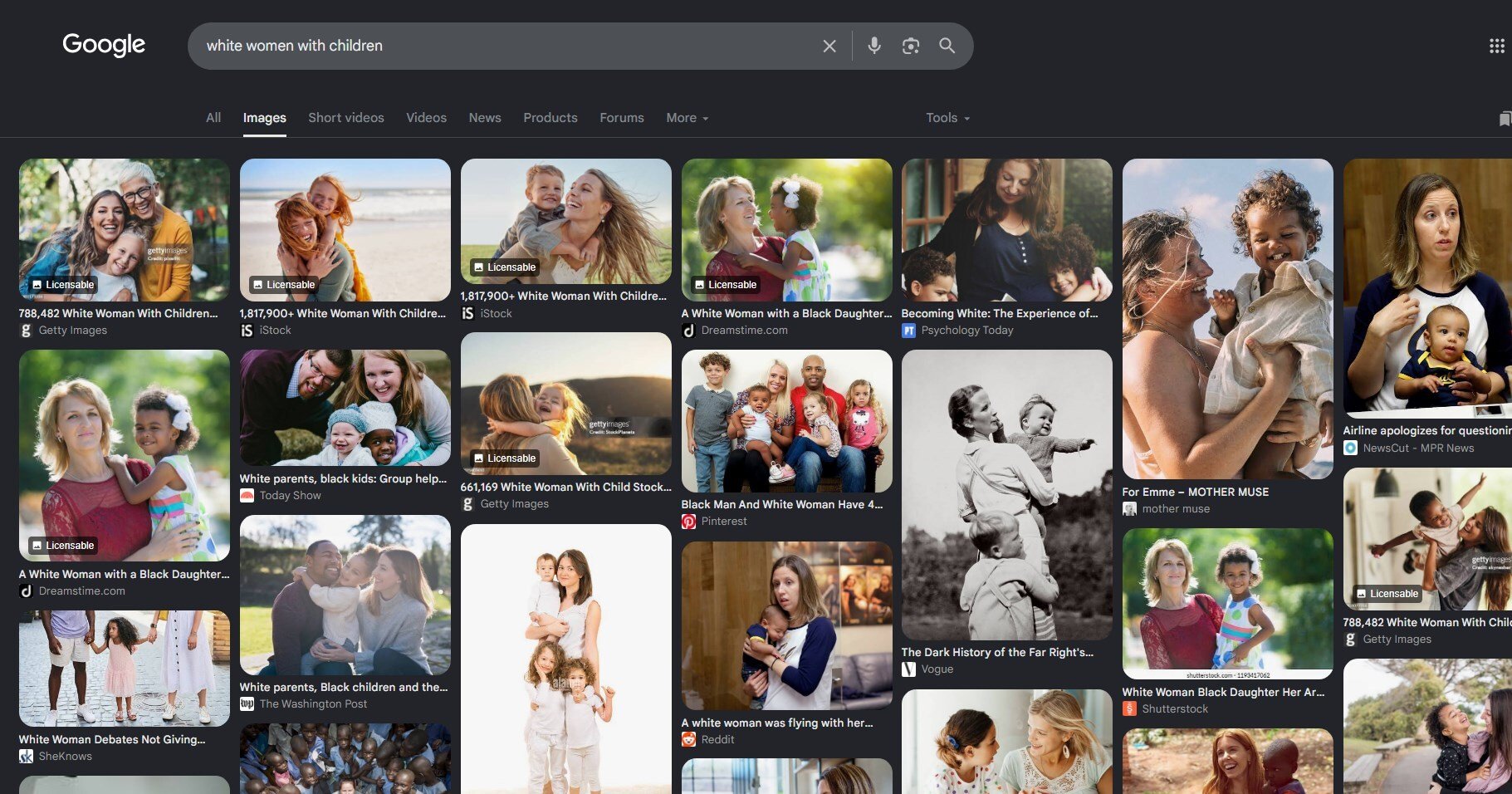Image resolution: width=1512 pixels, height=794 pixels.
Task: Clear the search query with the X icon
Action: [829, 46]
